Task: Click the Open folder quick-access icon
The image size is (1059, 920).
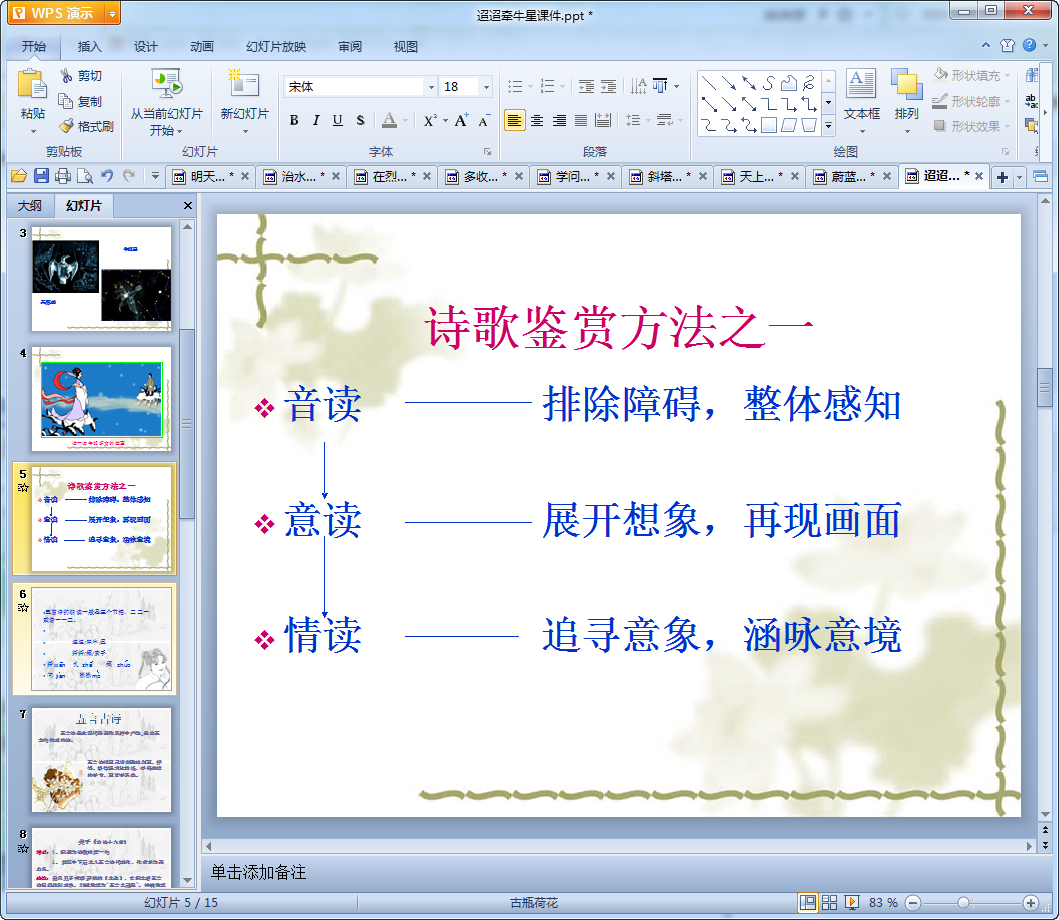Action: click(x=19, y=176)
